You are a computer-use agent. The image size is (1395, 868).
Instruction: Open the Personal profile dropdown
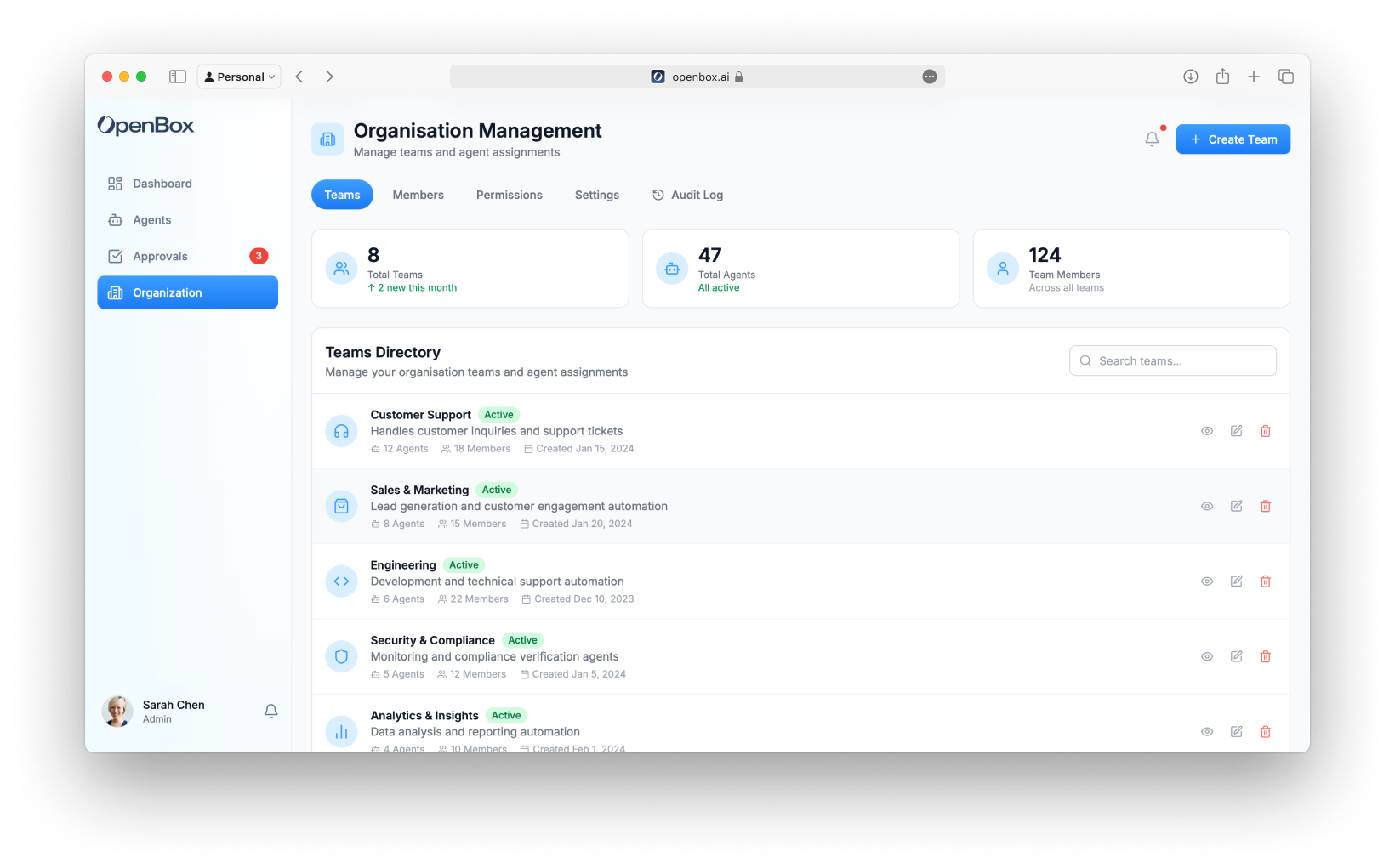tap(239, 77)
